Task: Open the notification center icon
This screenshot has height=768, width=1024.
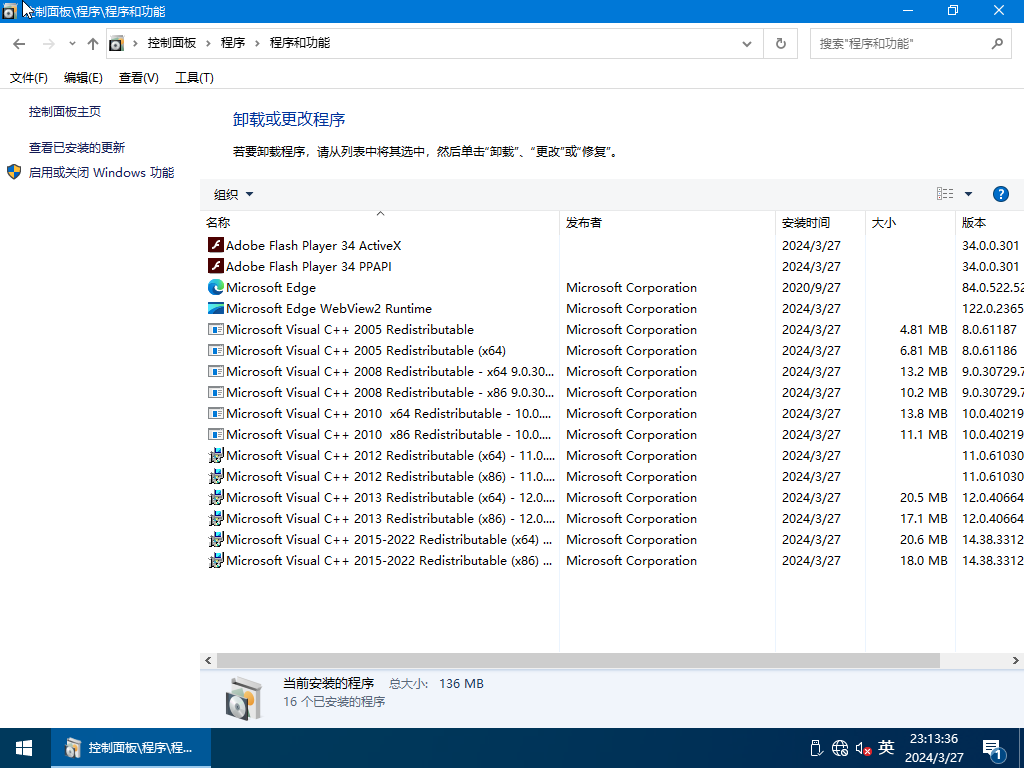Action: tap(993, 749)
